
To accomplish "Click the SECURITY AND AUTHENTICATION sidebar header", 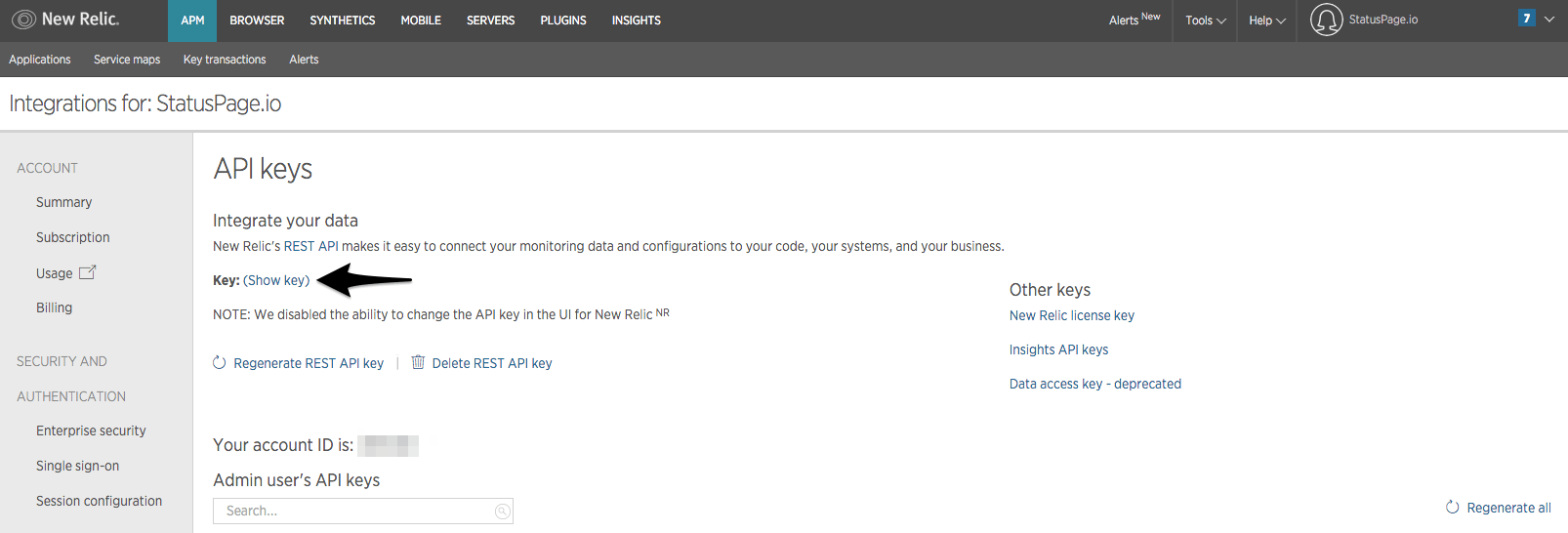I will tap(71, 379).
